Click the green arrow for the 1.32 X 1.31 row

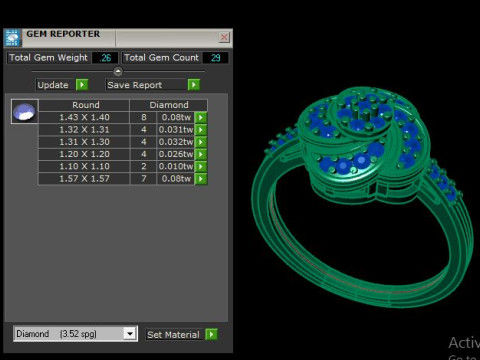(x=201, y=130)
